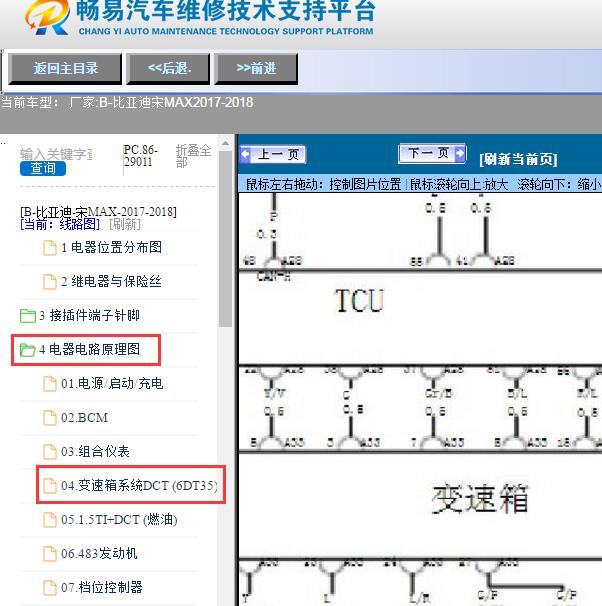Click the left arrow icon on 上一页
602x606 pixels.
click(x=245, y=155)
